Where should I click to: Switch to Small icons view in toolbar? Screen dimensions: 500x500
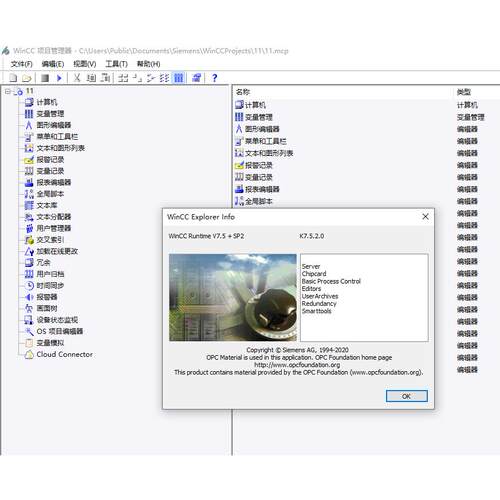coord(137,78)
